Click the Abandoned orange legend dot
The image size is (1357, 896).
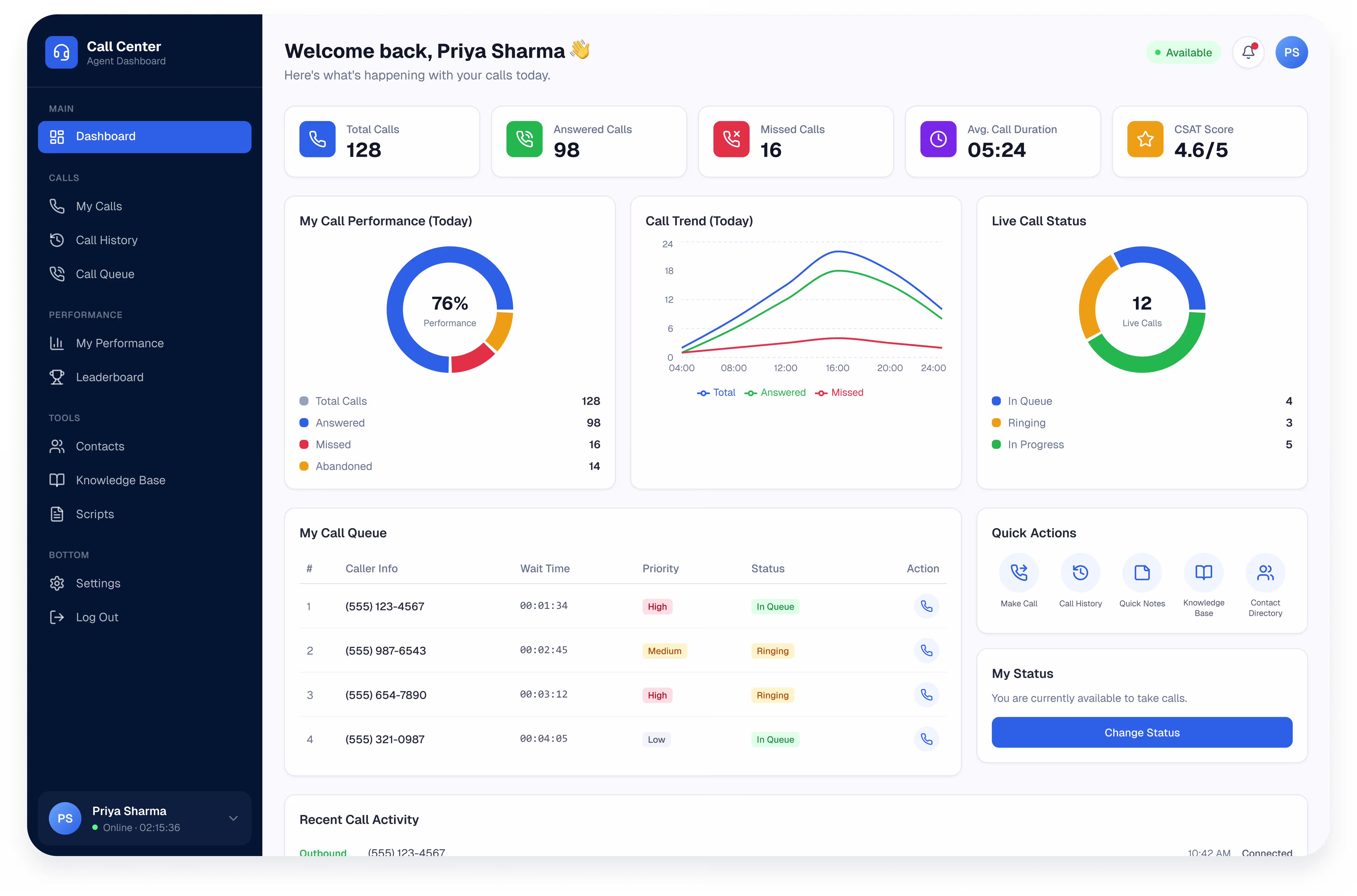point(304,466)
